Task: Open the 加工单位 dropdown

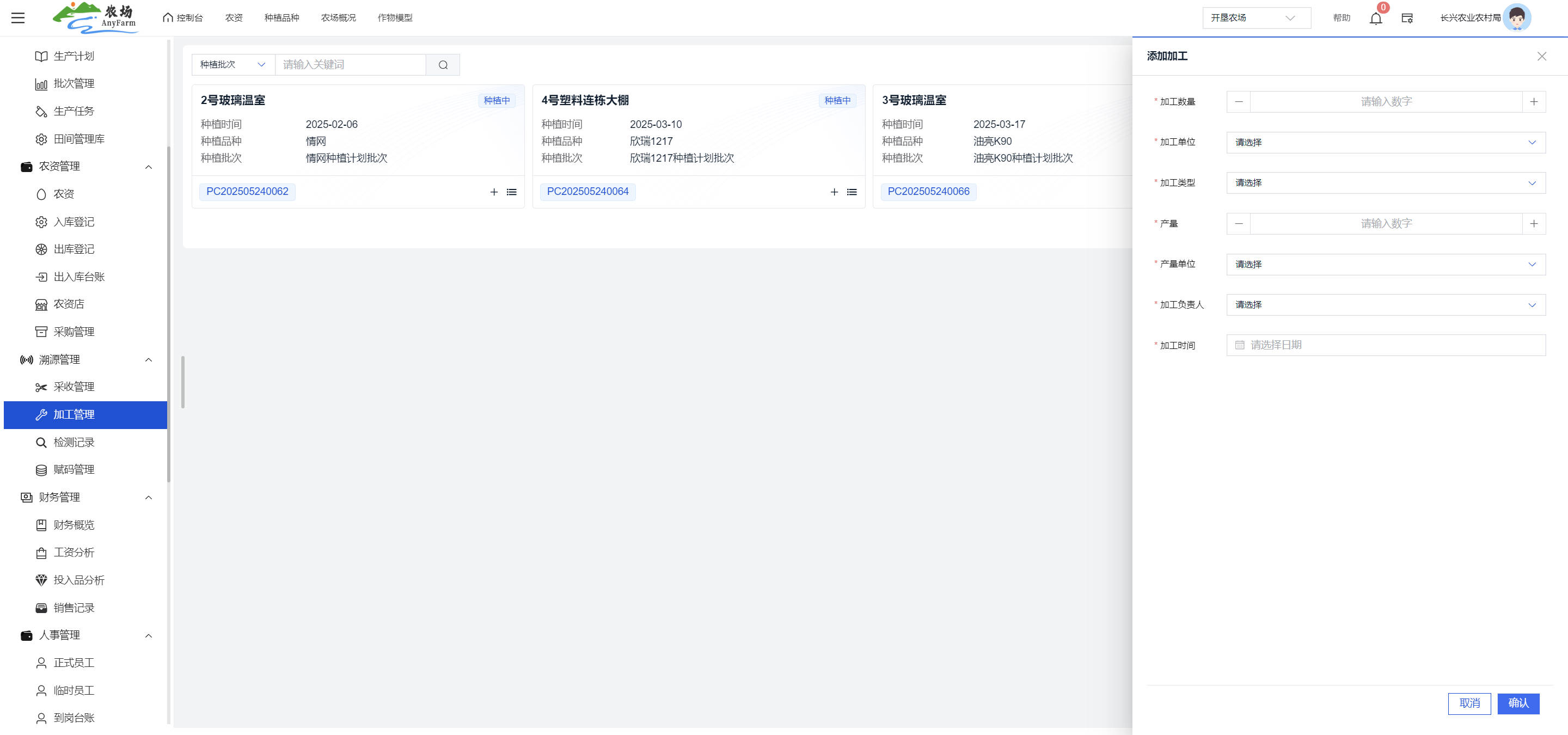Action: pyautogui.click(x=1385, y=143)
